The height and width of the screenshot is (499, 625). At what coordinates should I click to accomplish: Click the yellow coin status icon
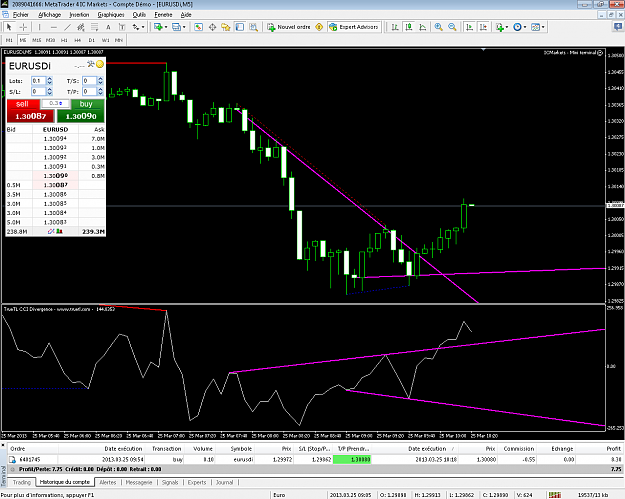[100, 64]
